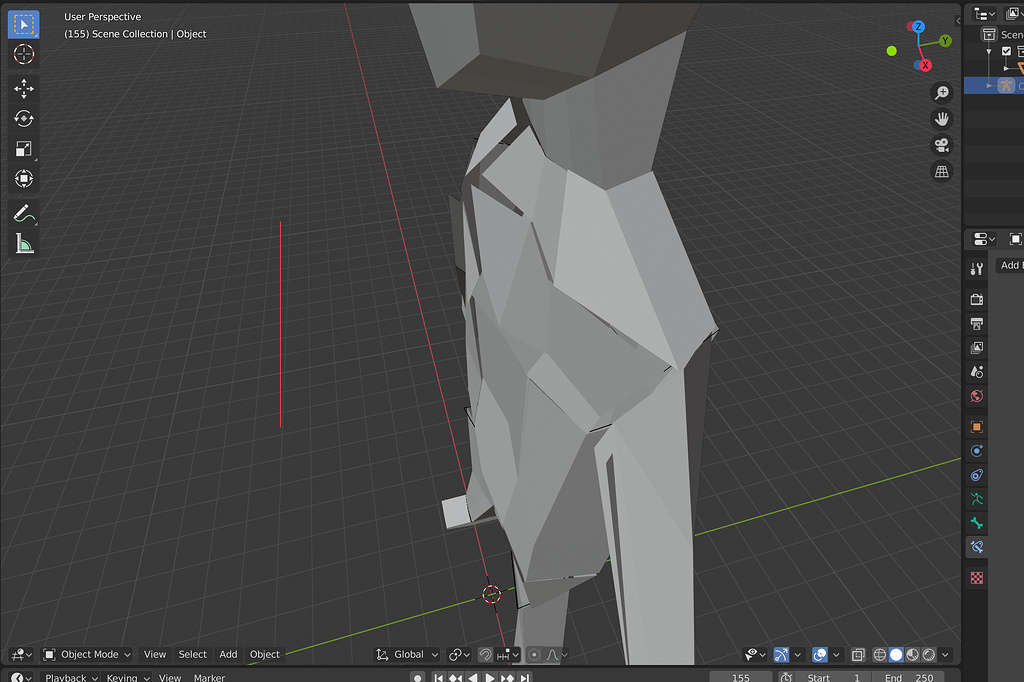The width and height of the screenshot is (1024, 682).
Task: Toggle the collection checkbox in the Outliner
Action: 1006,51
